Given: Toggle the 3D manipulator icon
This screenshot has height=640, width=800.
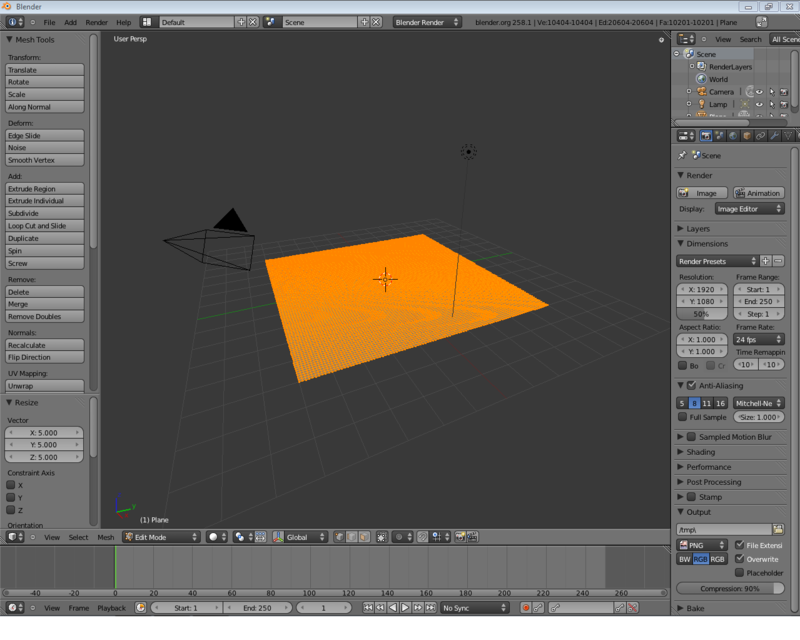Looking at the screenshot, I should click(278, 537).
